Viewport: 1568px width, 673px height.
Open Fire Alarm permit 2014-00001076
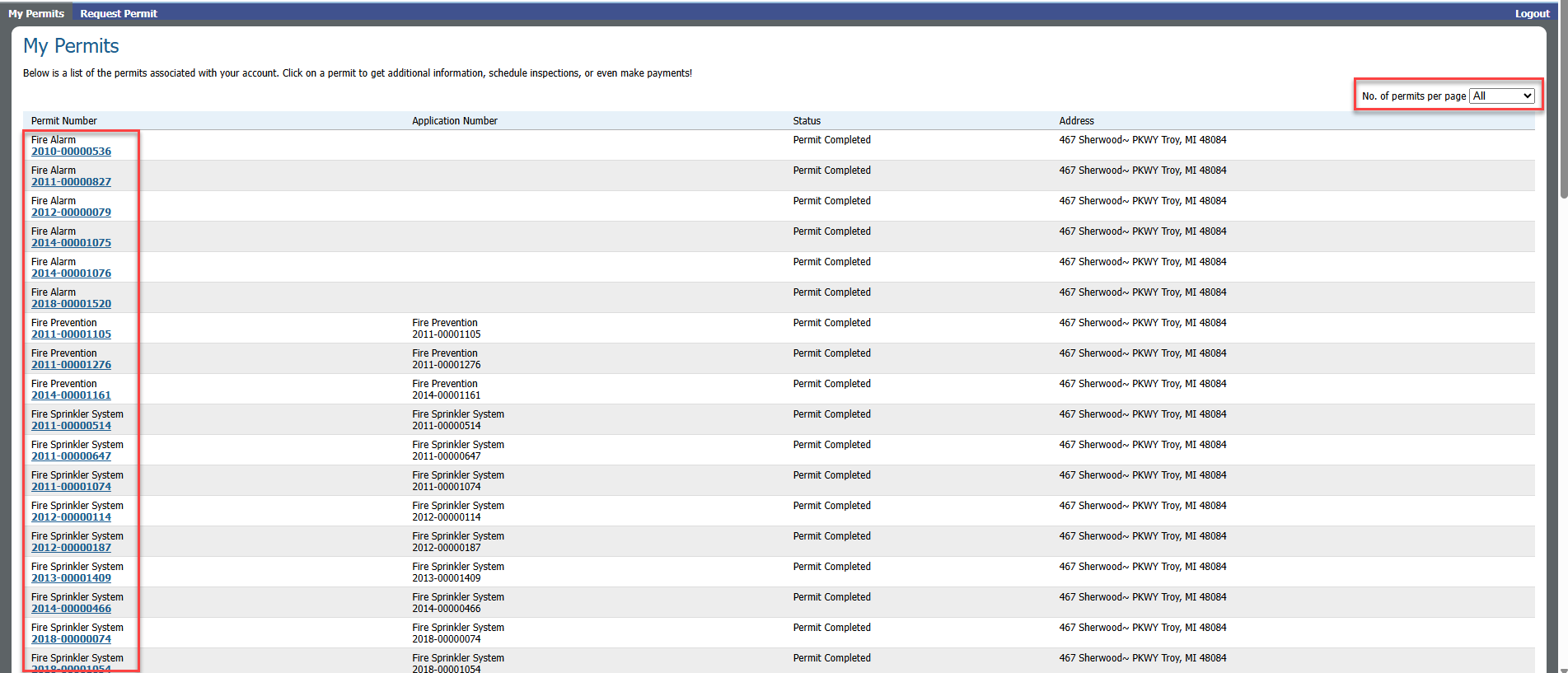click(71, 273)
